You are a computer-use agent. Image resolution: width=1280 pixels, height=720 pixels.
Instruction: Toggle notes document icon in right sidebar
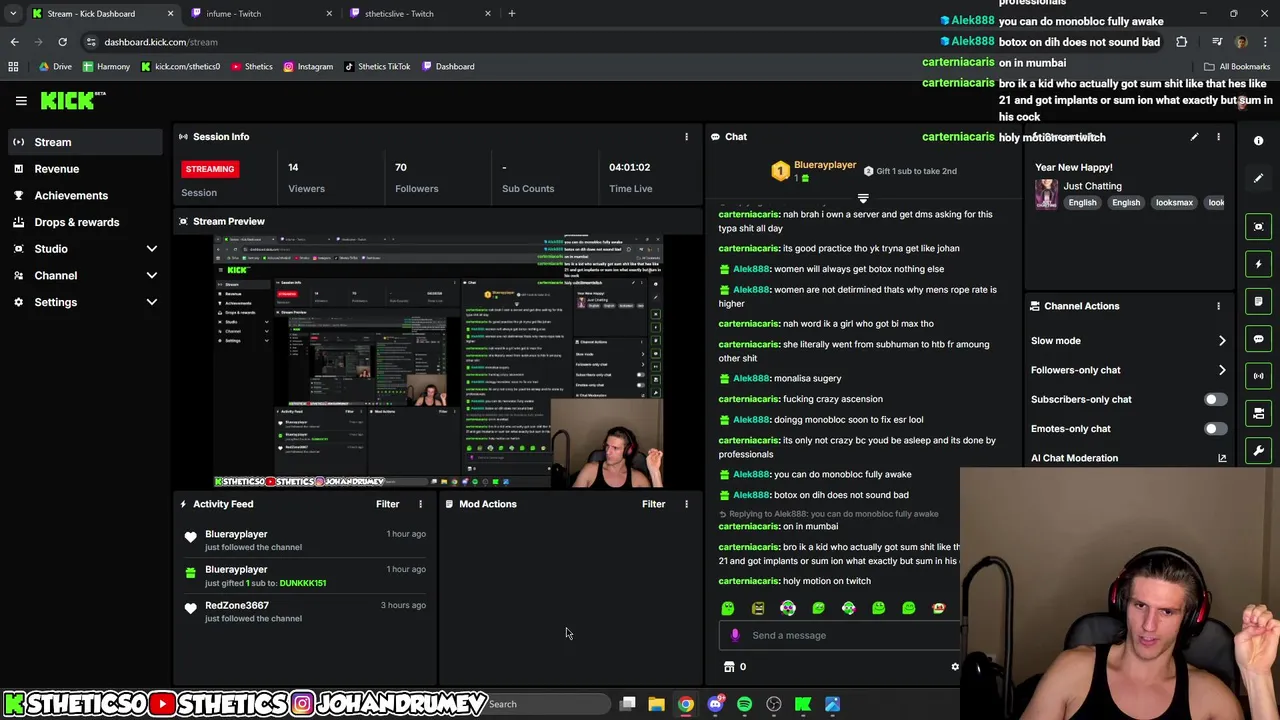click(1259, 301)
